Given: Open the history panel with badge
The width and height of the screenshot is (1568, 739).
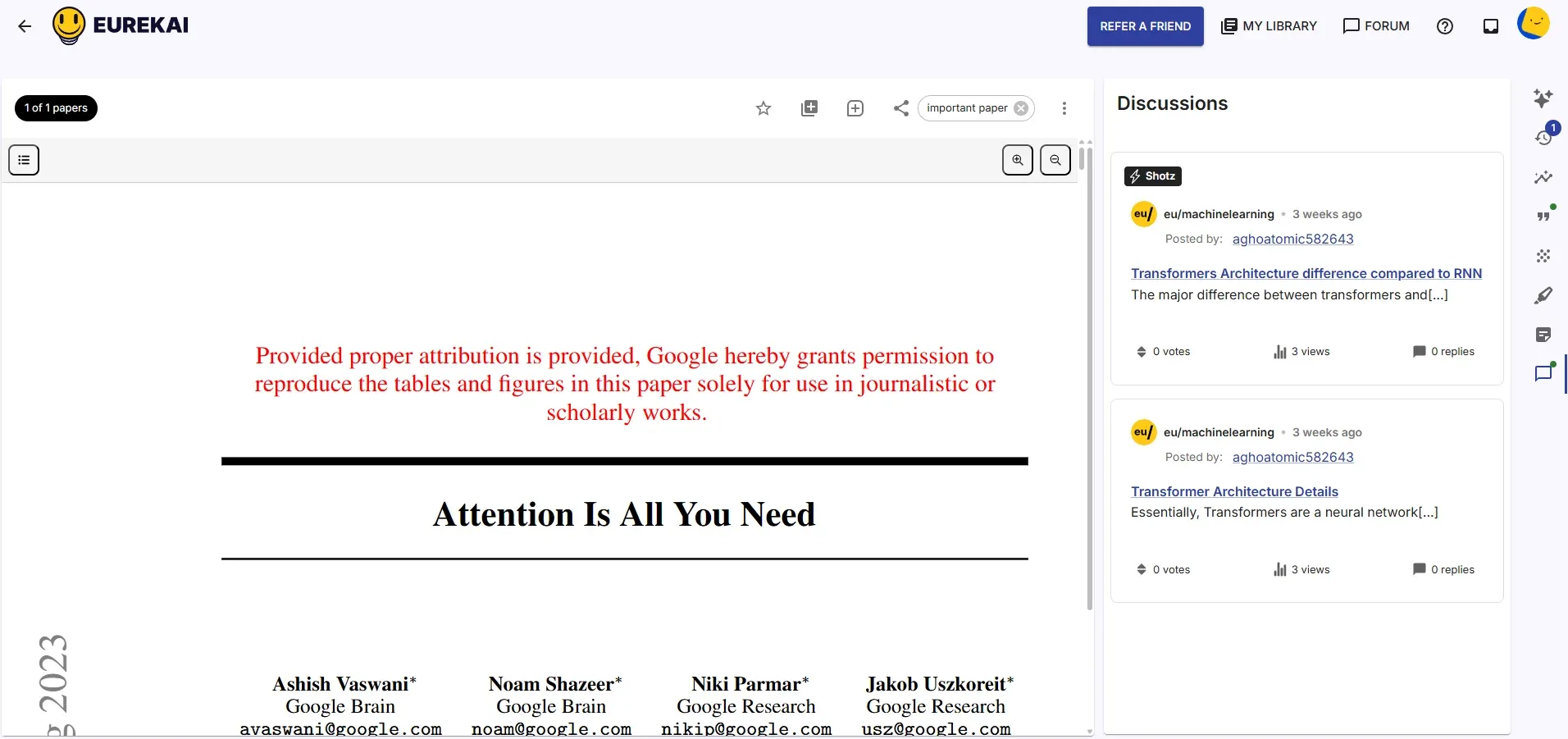Looking at the screenshot, I should click(x=1543, y=137).
